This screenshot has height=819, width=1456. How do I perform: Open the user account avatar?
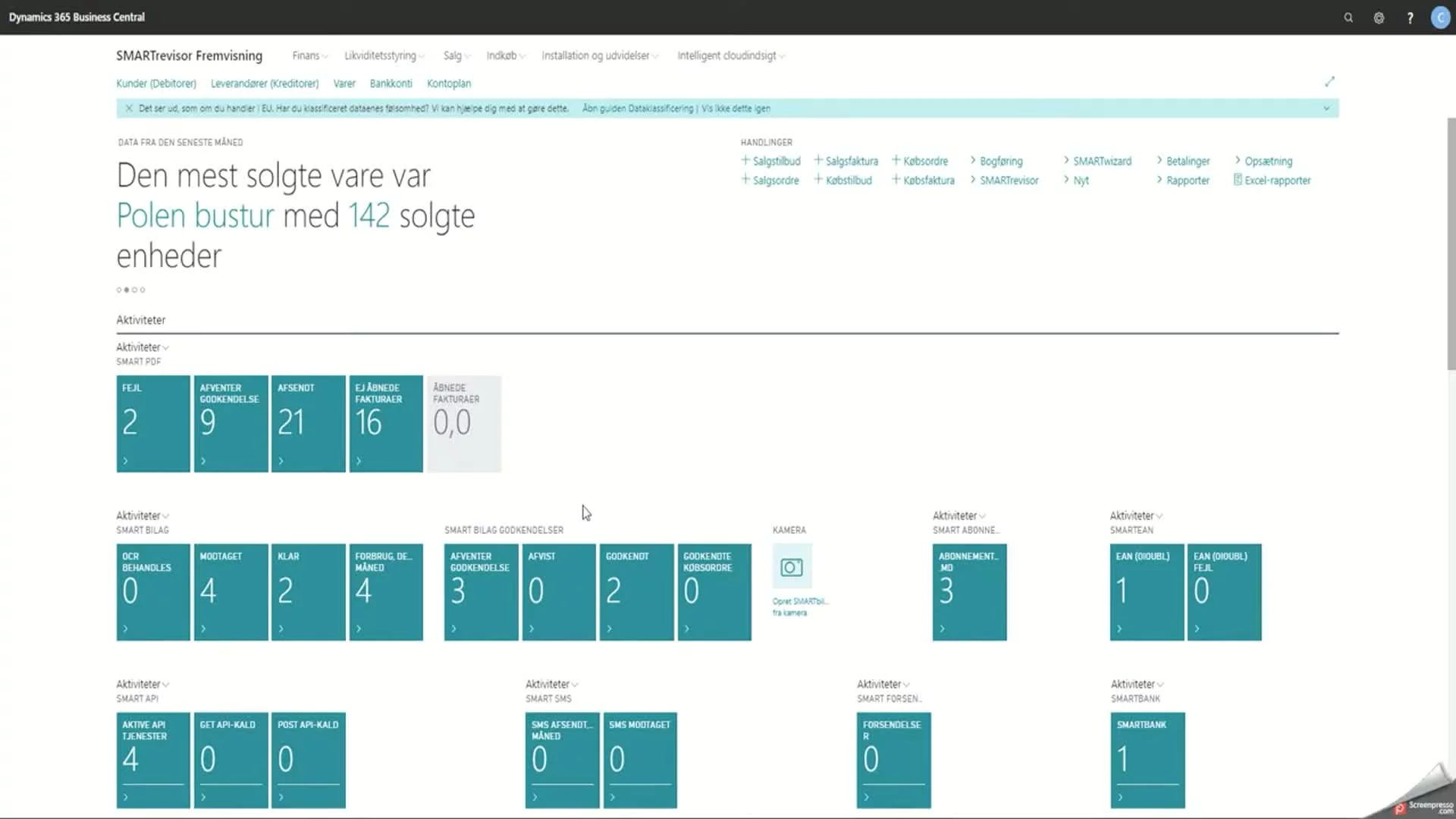tap(1440, 17)
